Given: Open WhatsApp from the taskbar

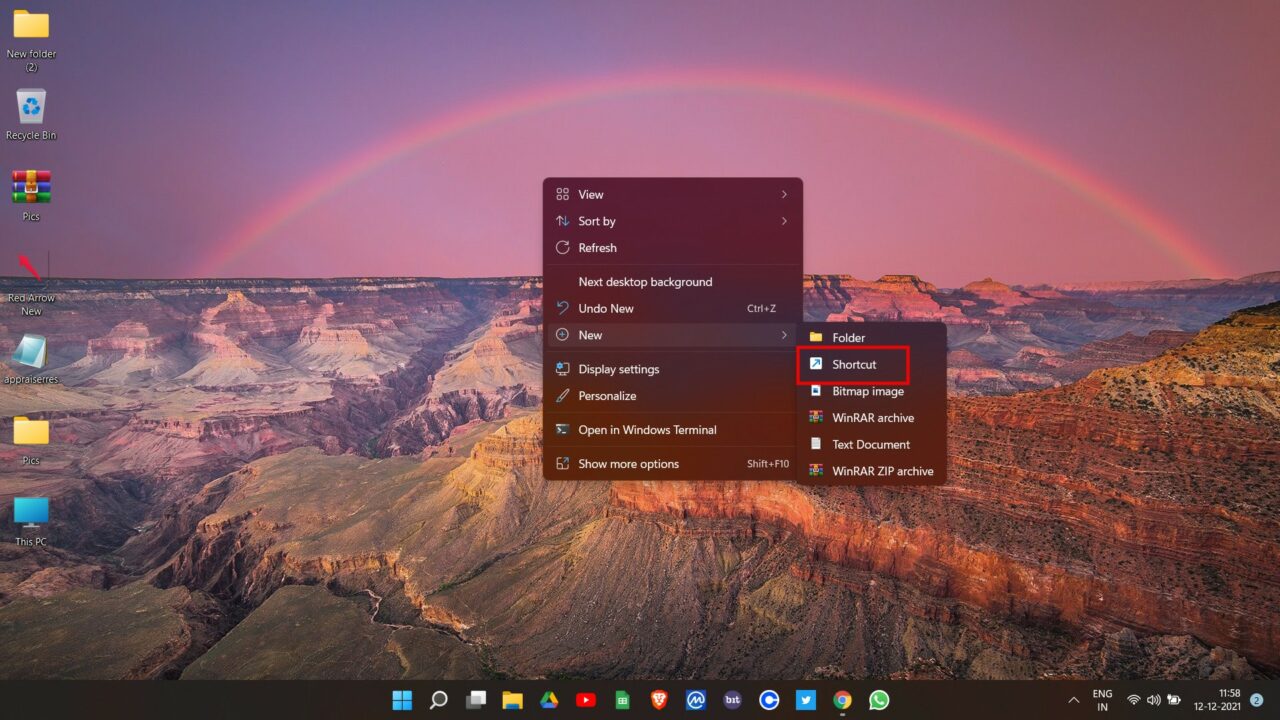Looking at the screenshot, I should [879, 700].
